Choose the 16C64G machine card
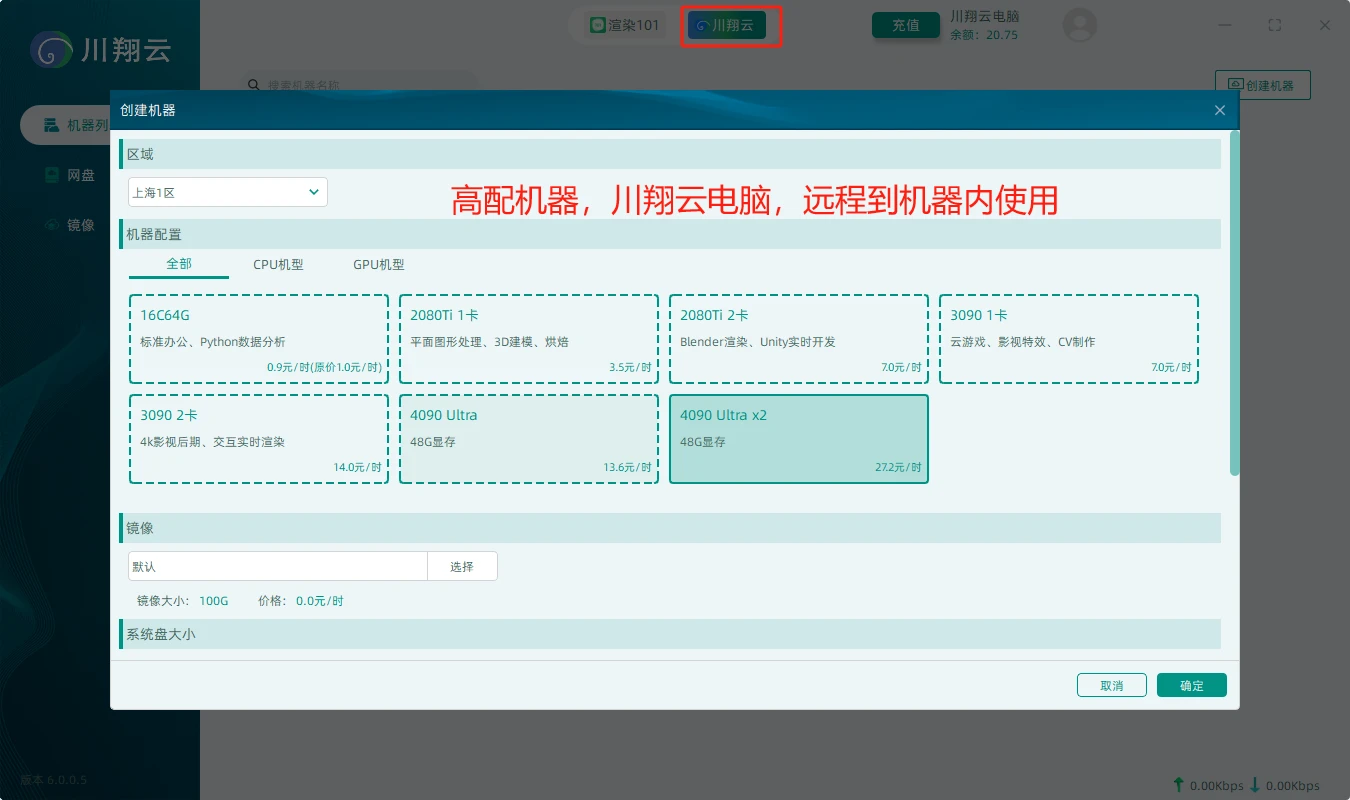 259,339
